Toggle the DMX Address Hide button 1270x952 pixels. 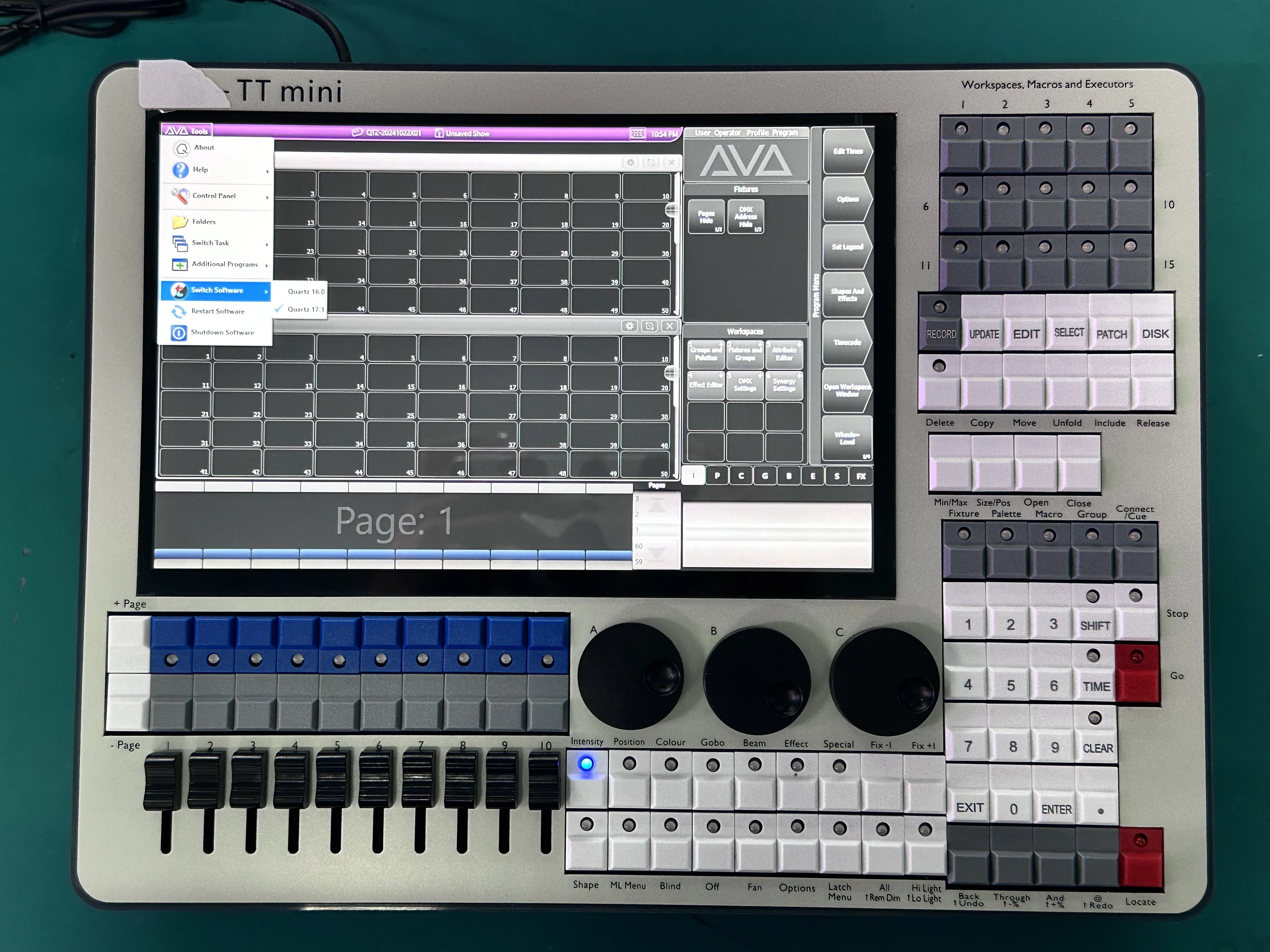pos(746,217)
